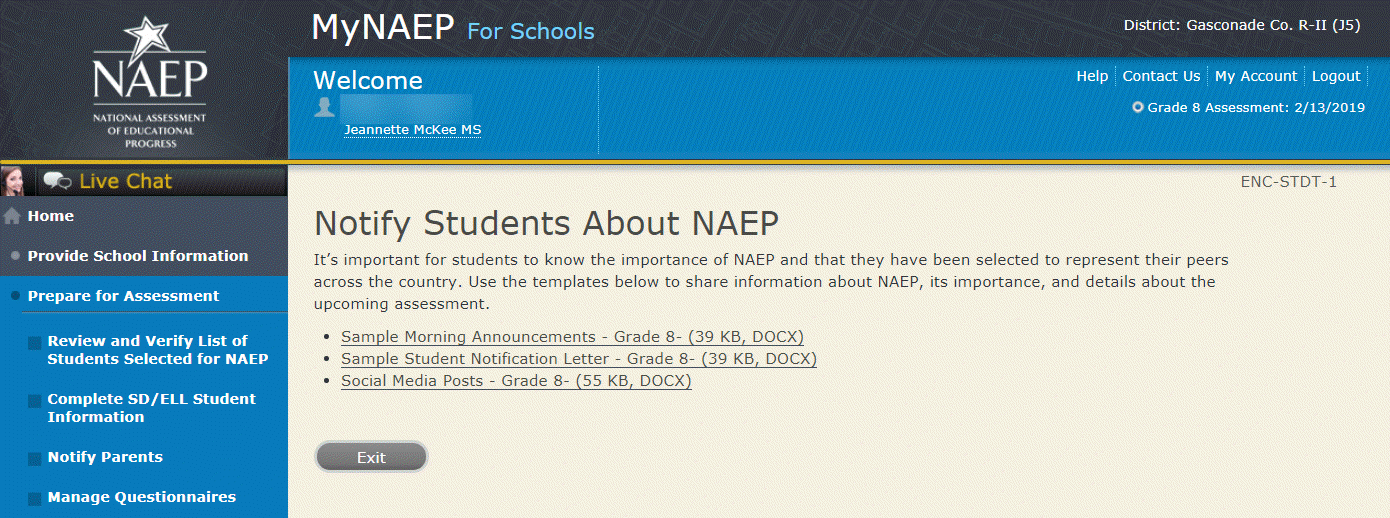Click the MyNAEP For Schools title

click(x=453, y=28)
